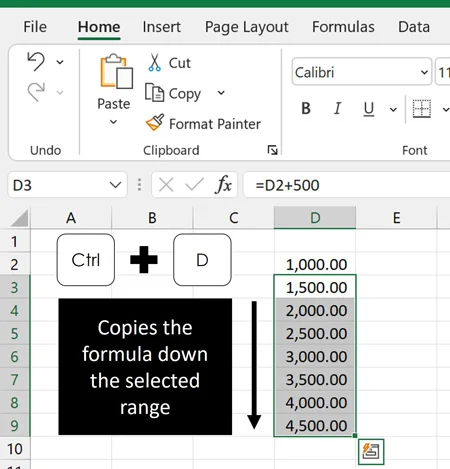Click the Paste clipboard icon
Viewport: 450px width, 469px height.
coord(116,71)
